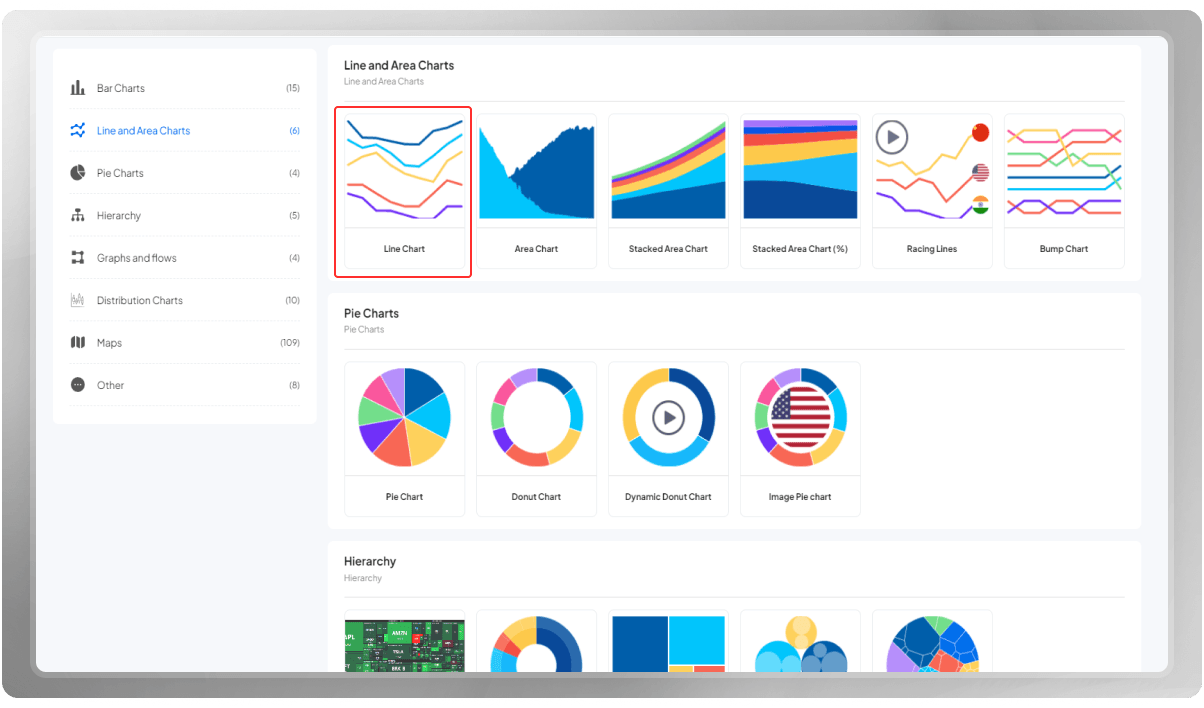Choose the Stacked Area Chart thumbnail
This screenshot has width=1204, height=708.
[668, 170]
